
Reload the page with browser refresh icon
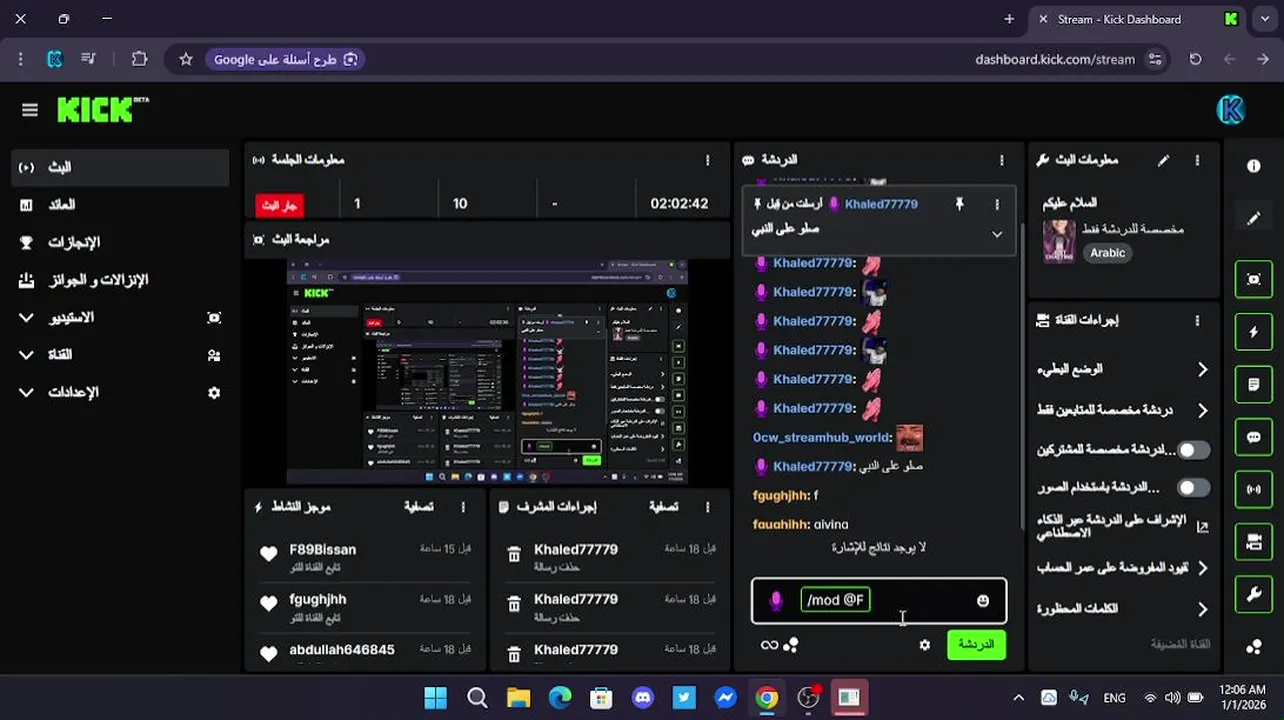click(x=1195, y=59)
